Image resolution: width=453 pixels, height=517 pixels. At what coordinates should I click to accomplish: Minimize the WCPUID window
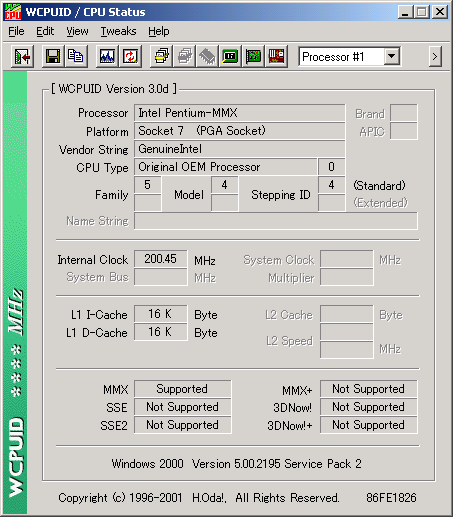click(x=405, y=12)
